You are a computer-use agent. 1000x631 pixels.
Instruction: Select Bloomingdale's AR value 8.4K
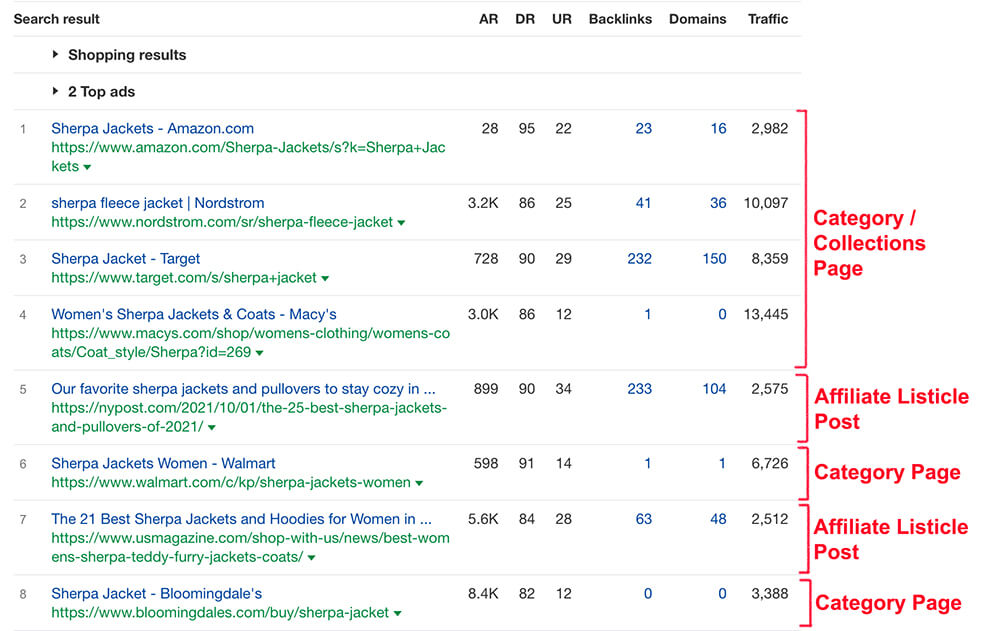point(483,593)
